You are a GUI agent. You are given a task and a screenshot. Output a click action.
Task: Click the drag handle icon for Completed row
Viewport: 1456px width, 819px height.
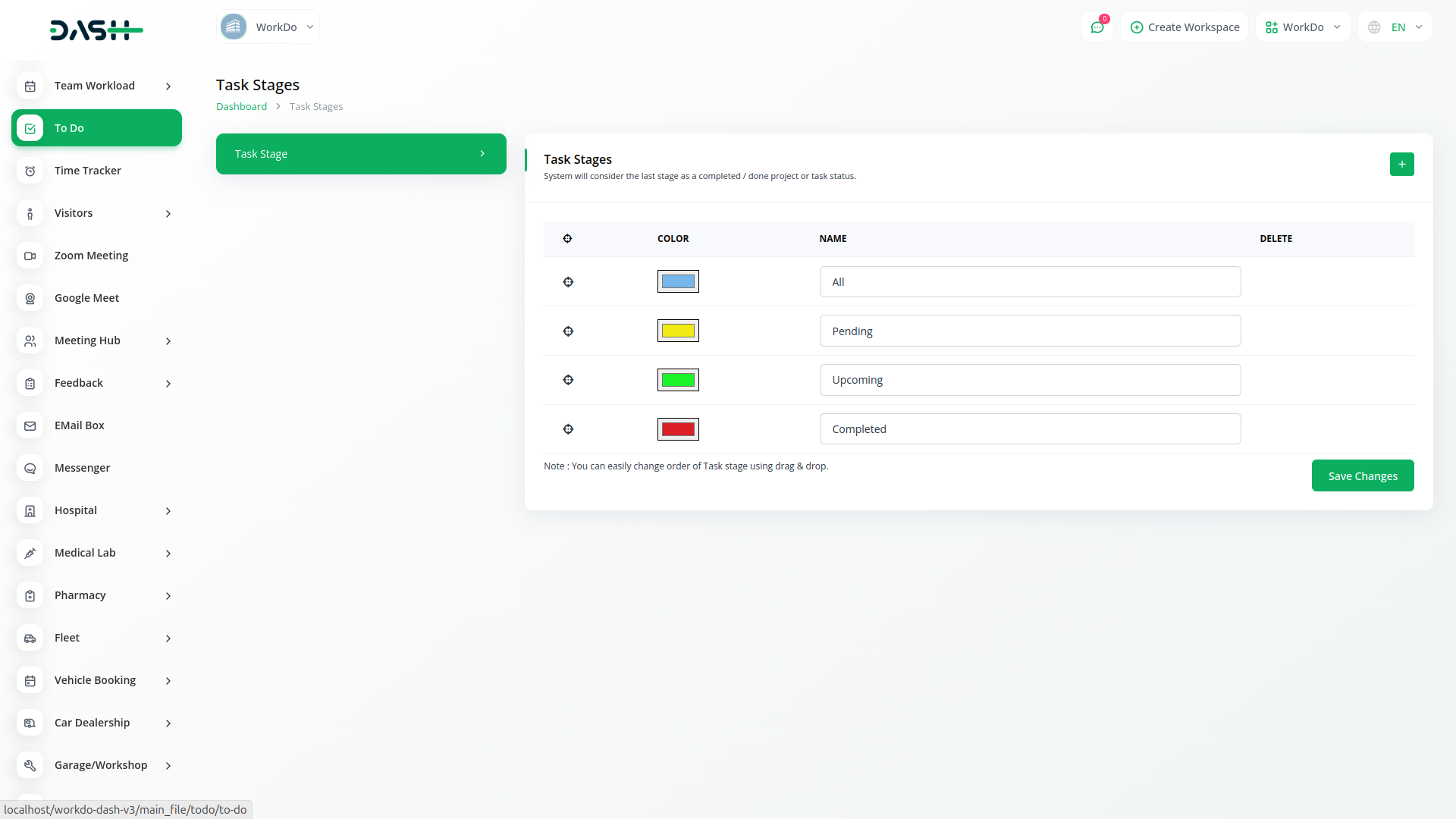click(568, 429)
